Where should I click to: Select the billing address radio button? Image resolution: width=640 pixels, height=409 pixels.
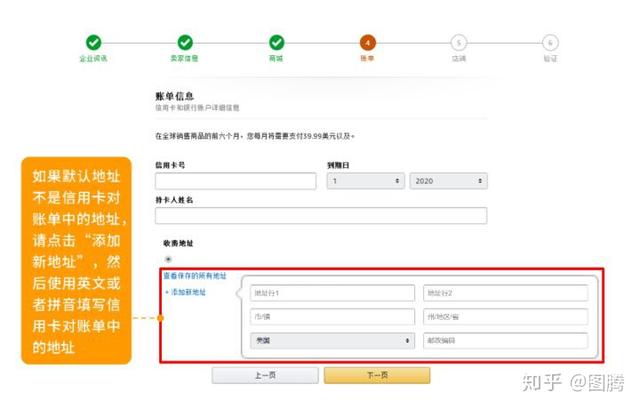point(168,259)
